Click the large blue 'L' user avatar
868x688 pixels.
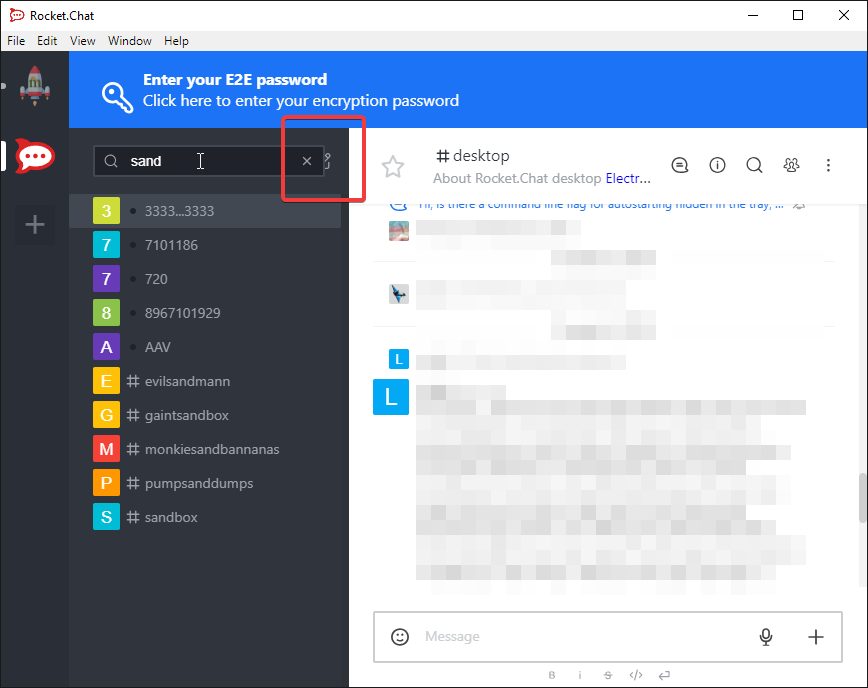pos(391,397)
